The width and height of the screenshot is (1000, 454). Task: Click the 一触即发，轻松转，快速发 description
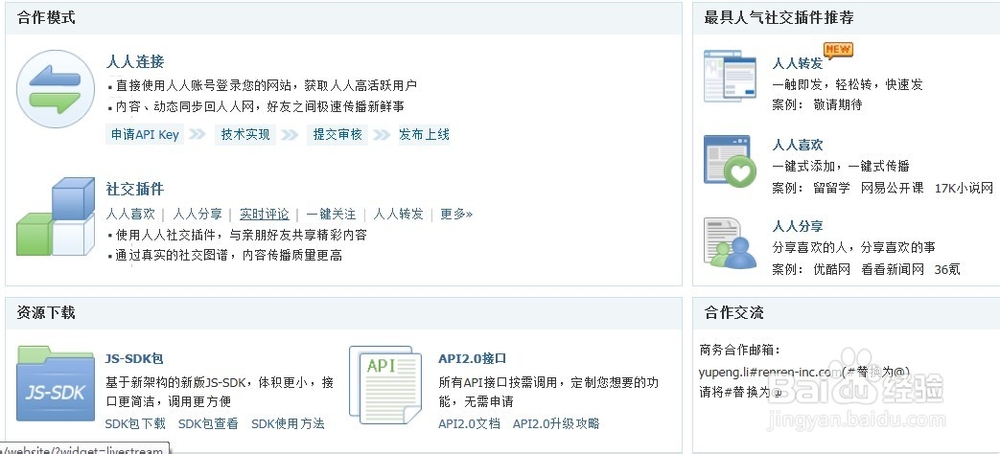coord(848,85)
